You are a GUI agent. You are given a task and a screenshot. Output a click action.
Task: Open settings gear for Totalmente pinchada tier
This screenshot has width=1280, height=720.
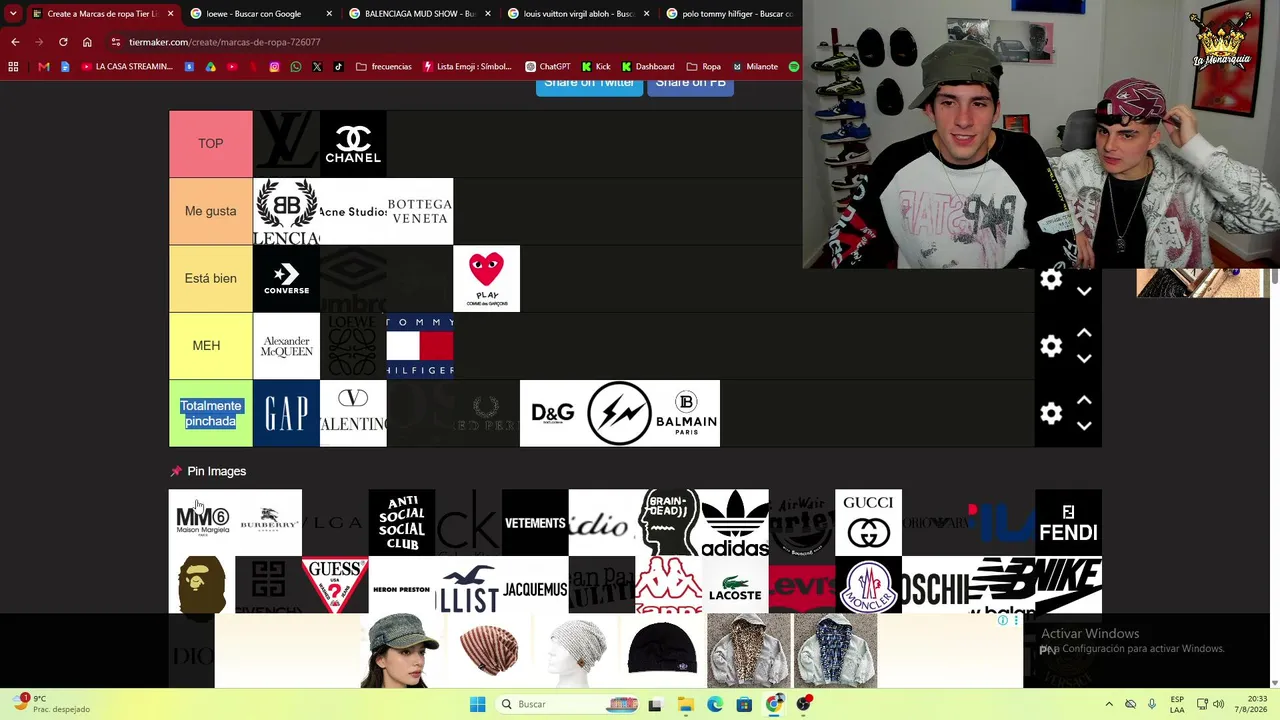tap(1051, 413)
